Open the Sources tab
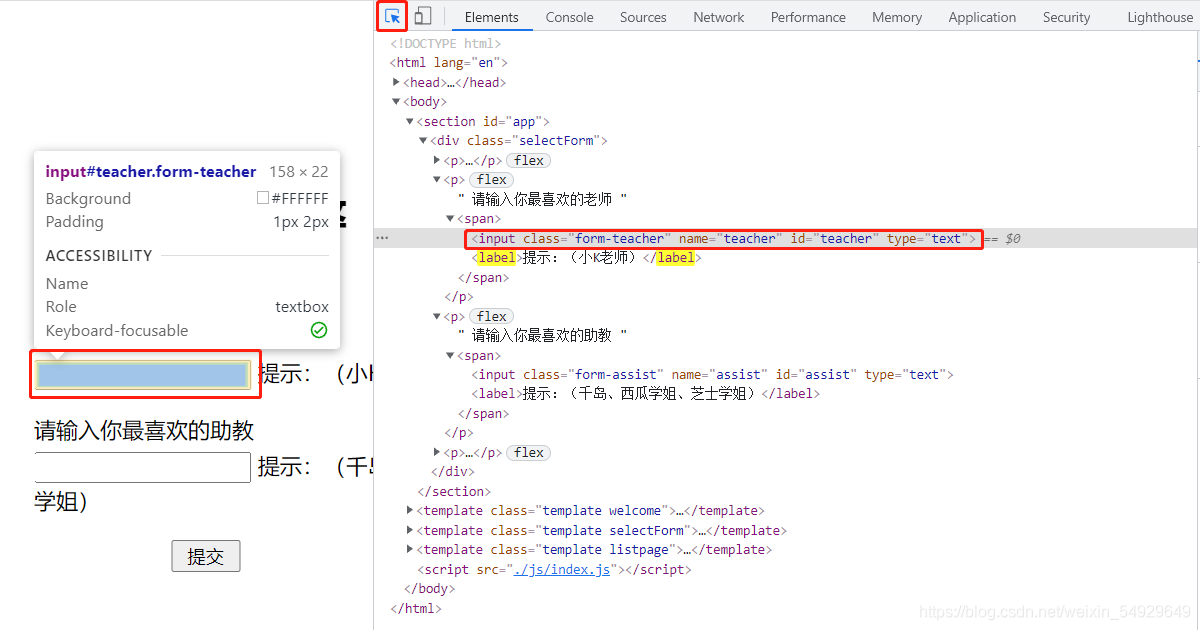This screenshot has width=1200, height=630. (x=643, y=17)
